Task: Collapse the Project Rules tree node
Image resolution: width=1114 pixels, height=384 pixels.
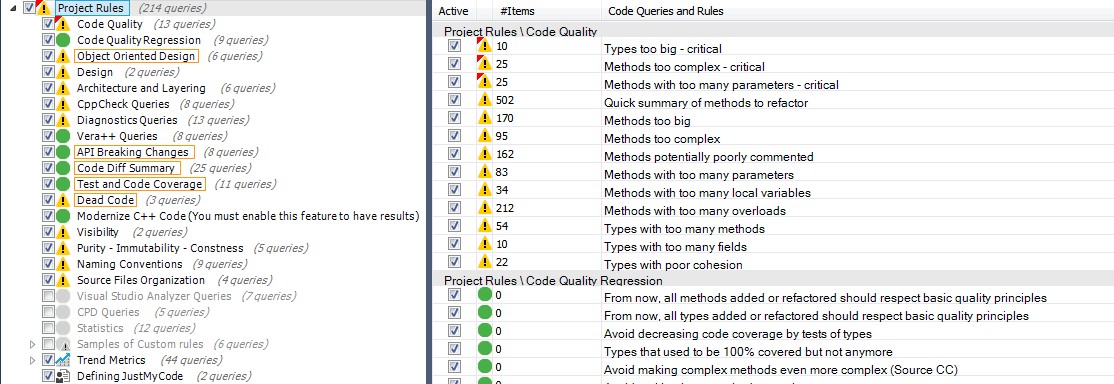Action: point(15,9)
